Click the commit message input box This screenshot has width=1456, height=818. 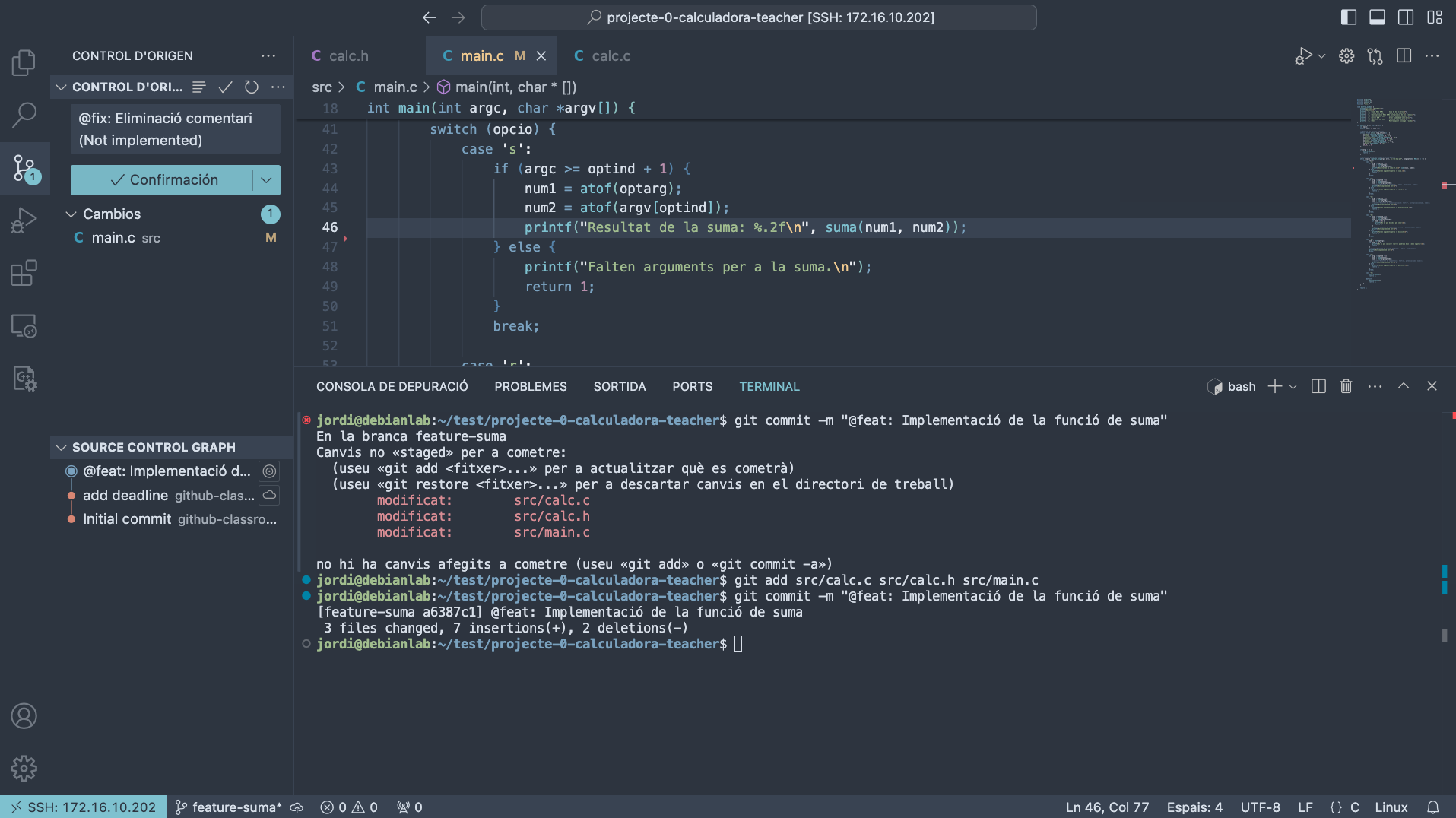click(x=176, y=129)
